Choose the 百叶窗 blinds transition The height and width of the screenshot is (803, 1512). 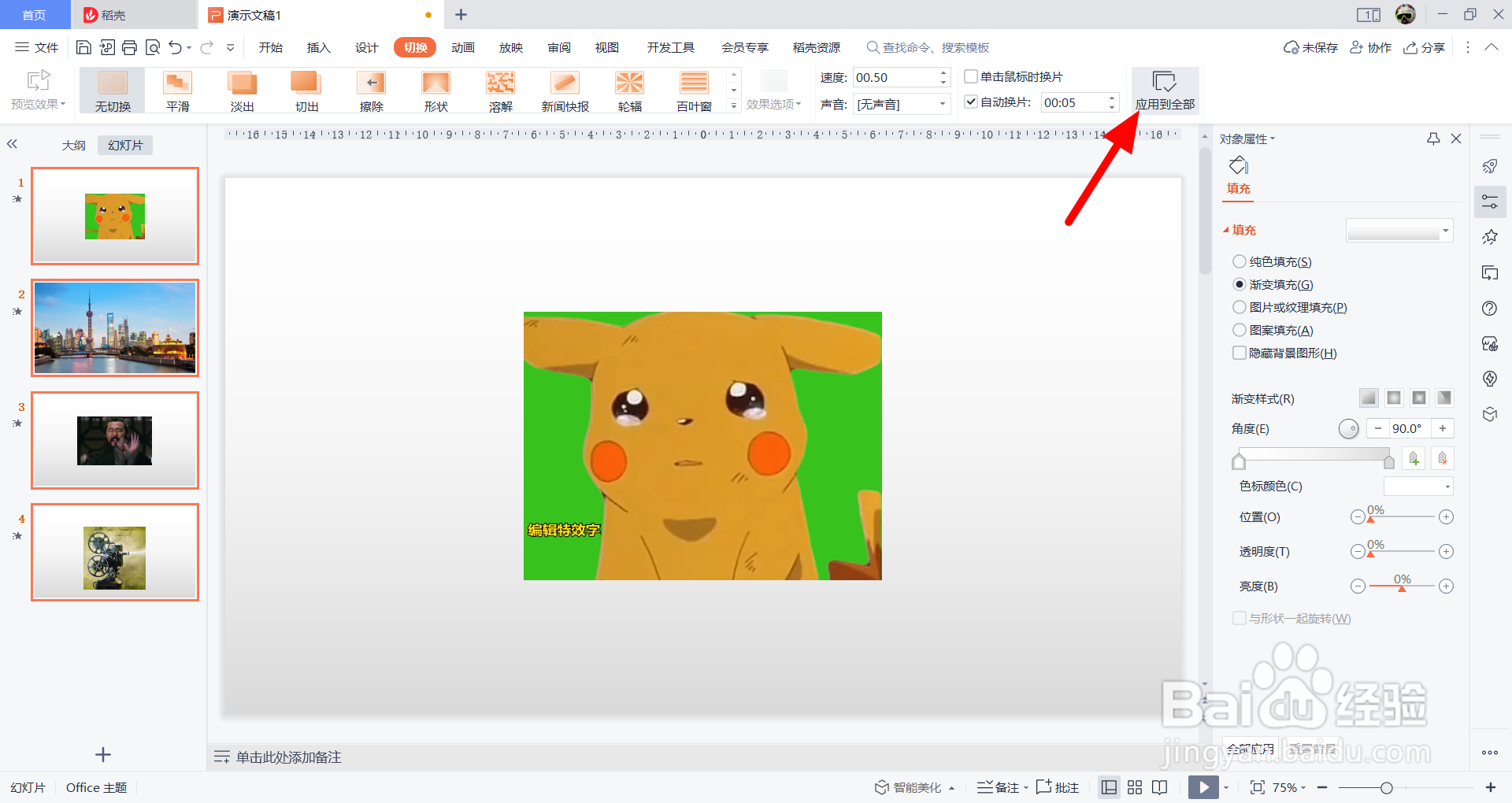click(x=694, y=91)
